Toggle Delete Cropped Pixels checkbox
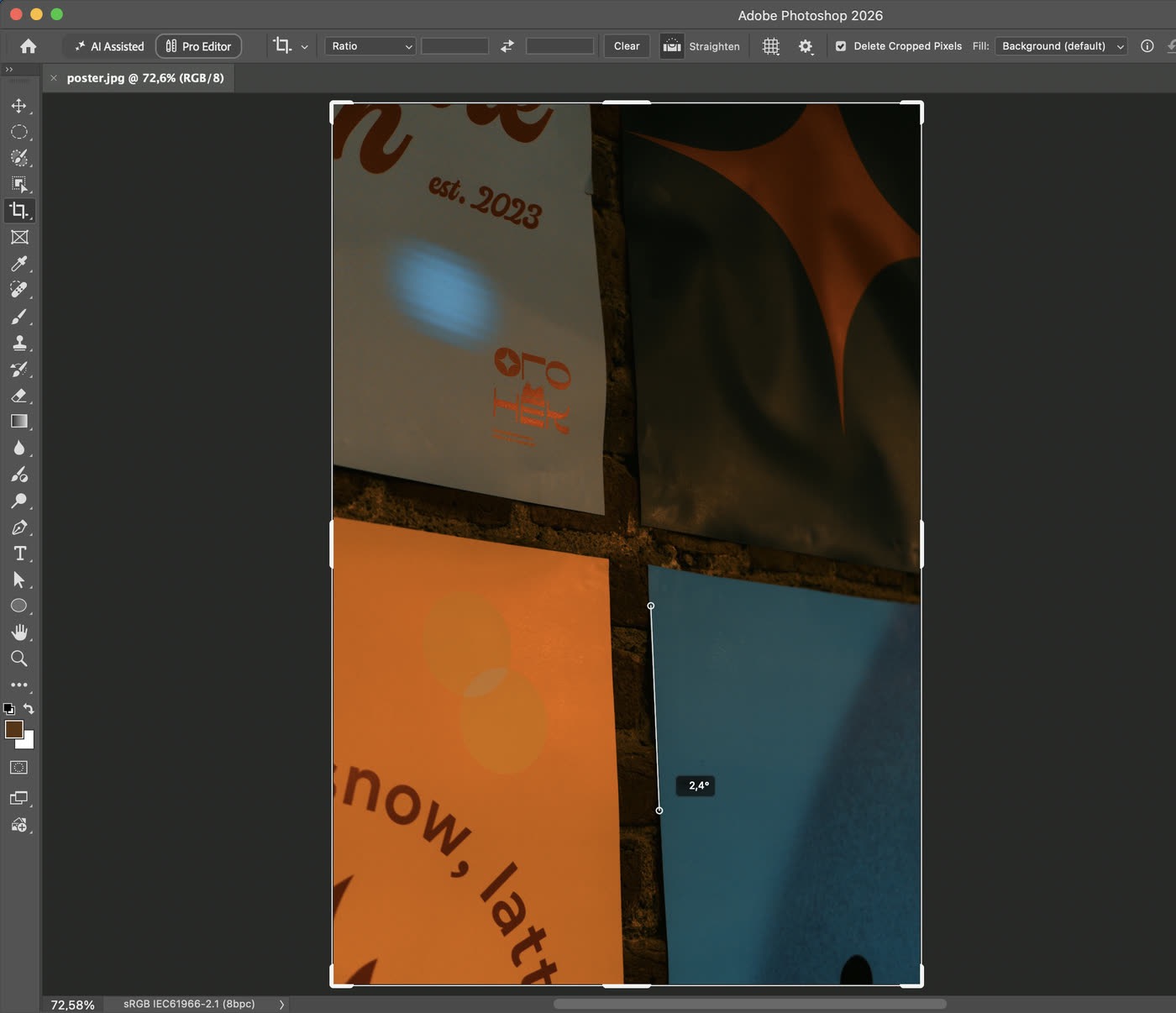1176x1013 pixels. 841,46
